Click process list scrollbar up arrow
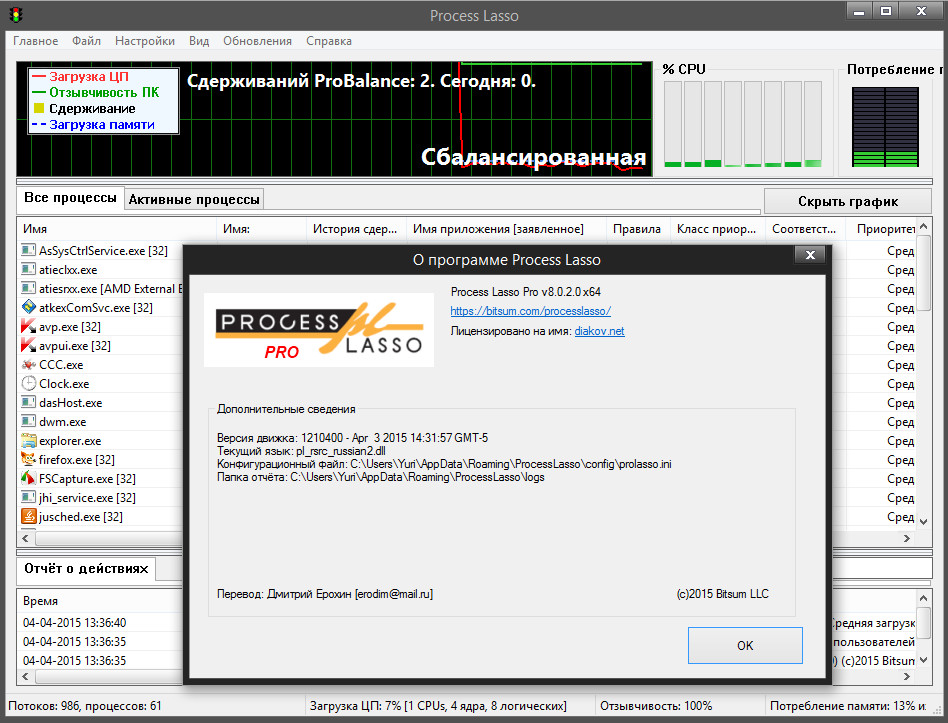948x723 pixels. pos(923,227)
